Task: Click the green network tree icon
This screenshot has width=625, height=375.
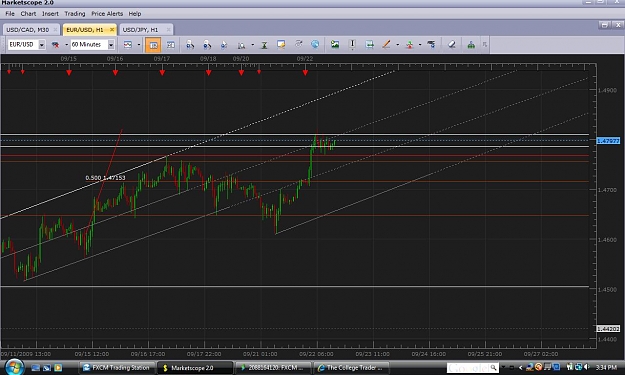Action: tap(471, 45)
